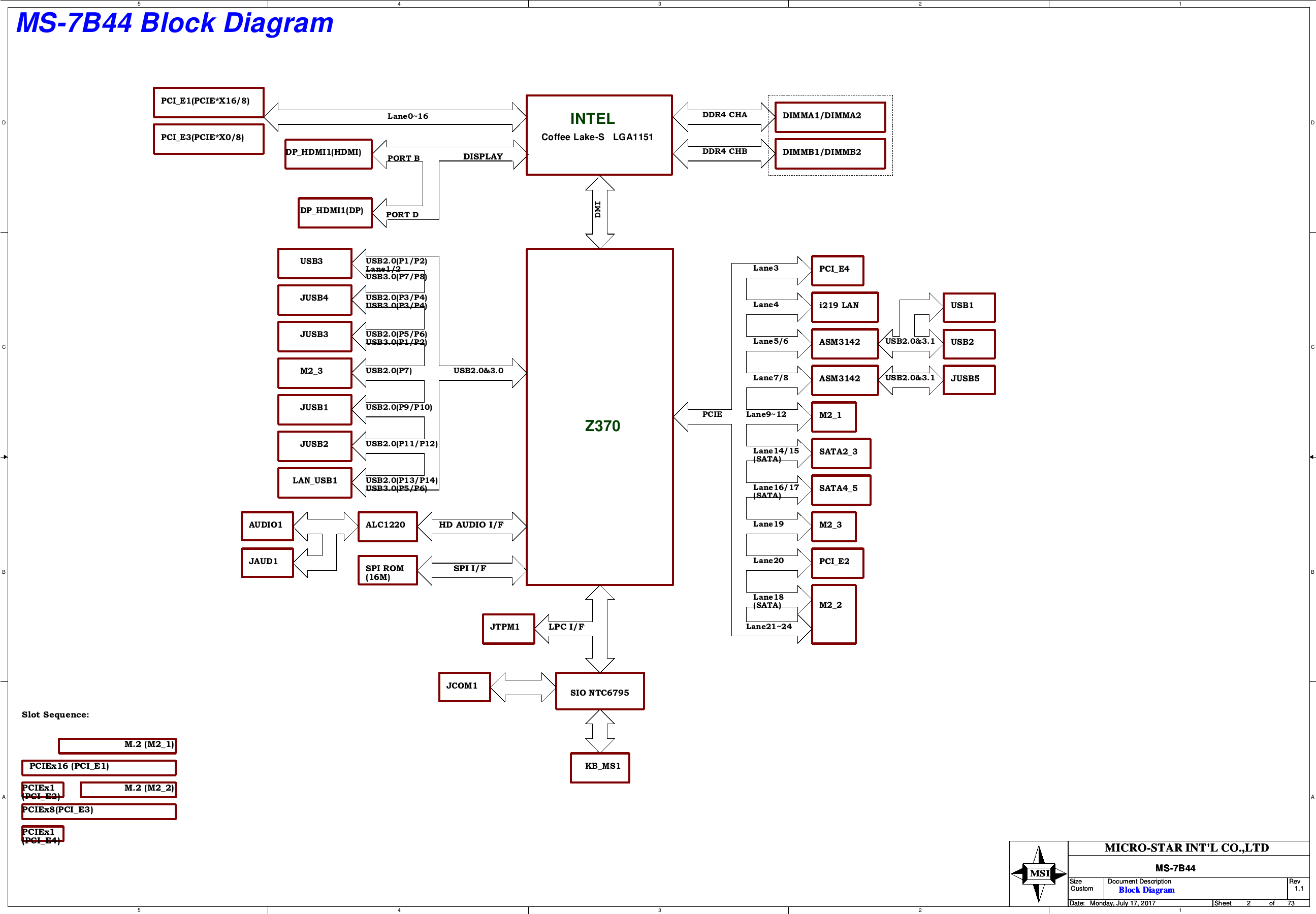Click the USB2.0(P11/P12) label
Image resolution: width=1316 pixels, height=914 pixels.
401,444
